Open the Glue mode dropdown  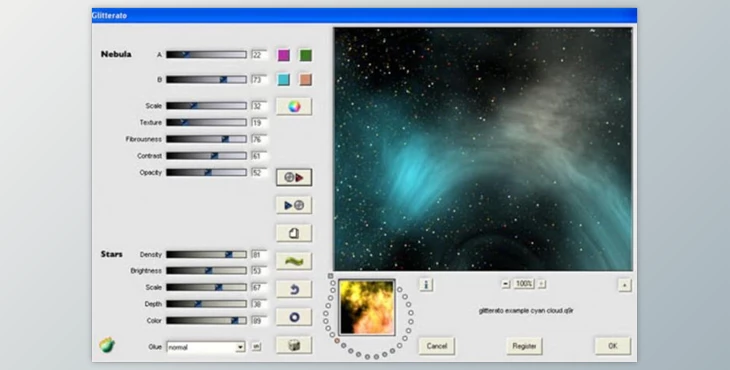tap(206, 347)
